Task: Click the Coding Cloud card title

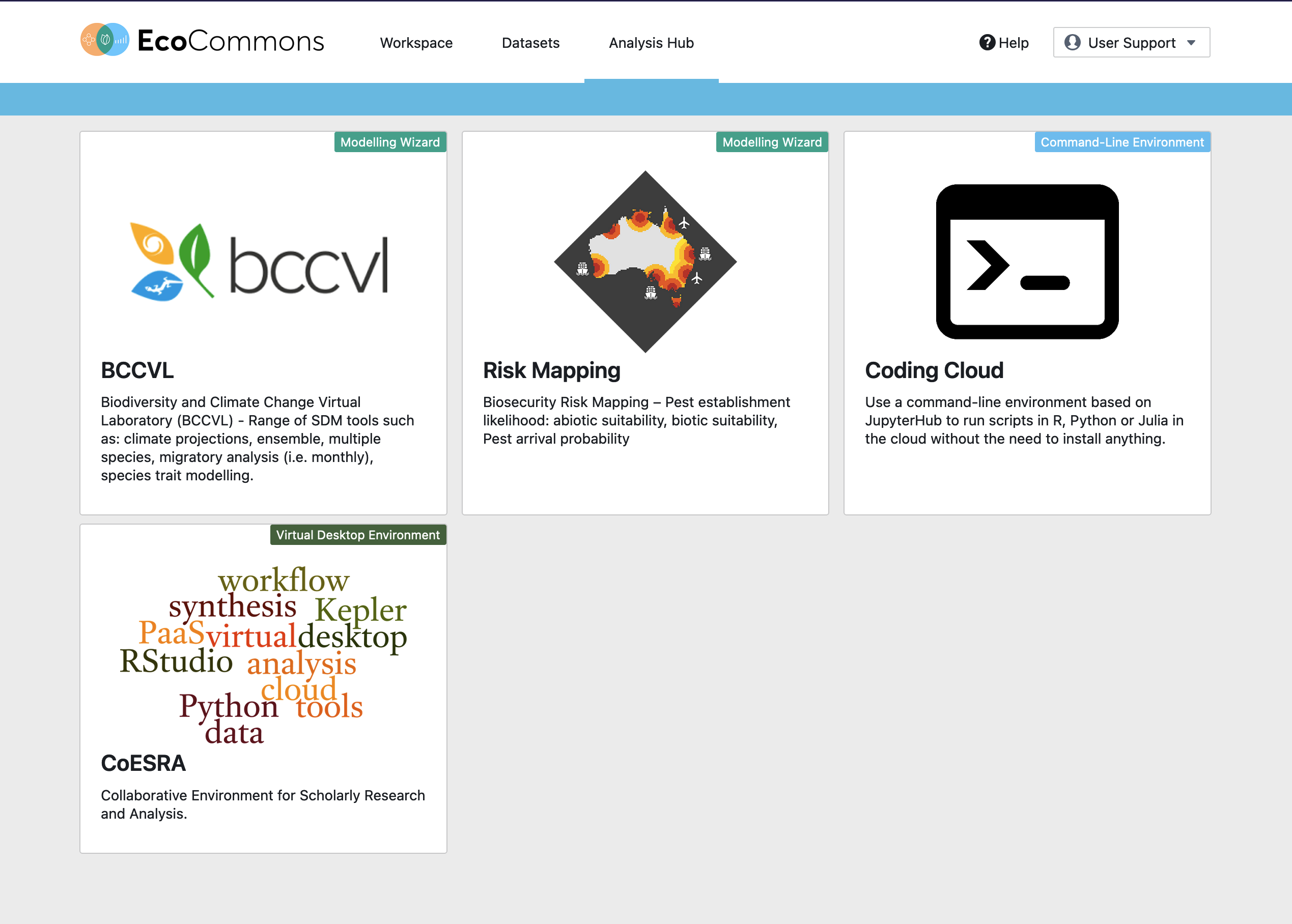Action: click(934, 370)
